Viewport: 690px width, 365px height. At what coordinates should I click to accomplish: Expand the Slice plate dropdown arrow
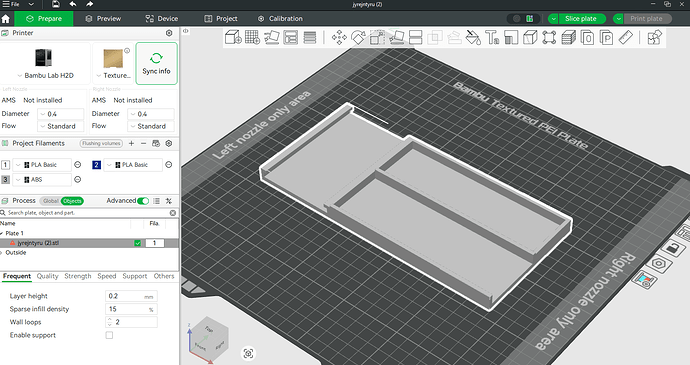(553, 18)
